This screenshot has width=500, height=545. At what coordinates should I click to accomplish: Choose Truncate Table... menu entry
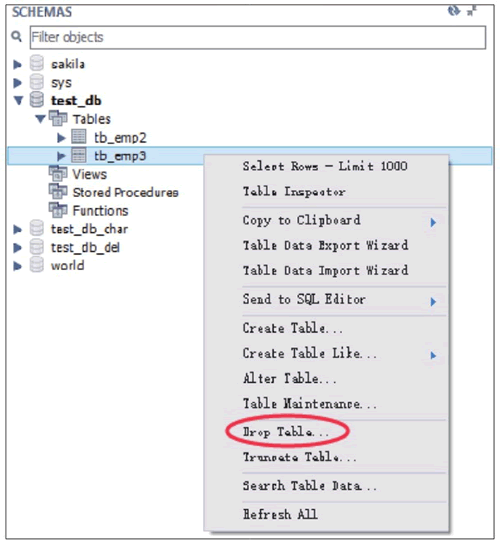pyautogui.click(x=300, y=457)
